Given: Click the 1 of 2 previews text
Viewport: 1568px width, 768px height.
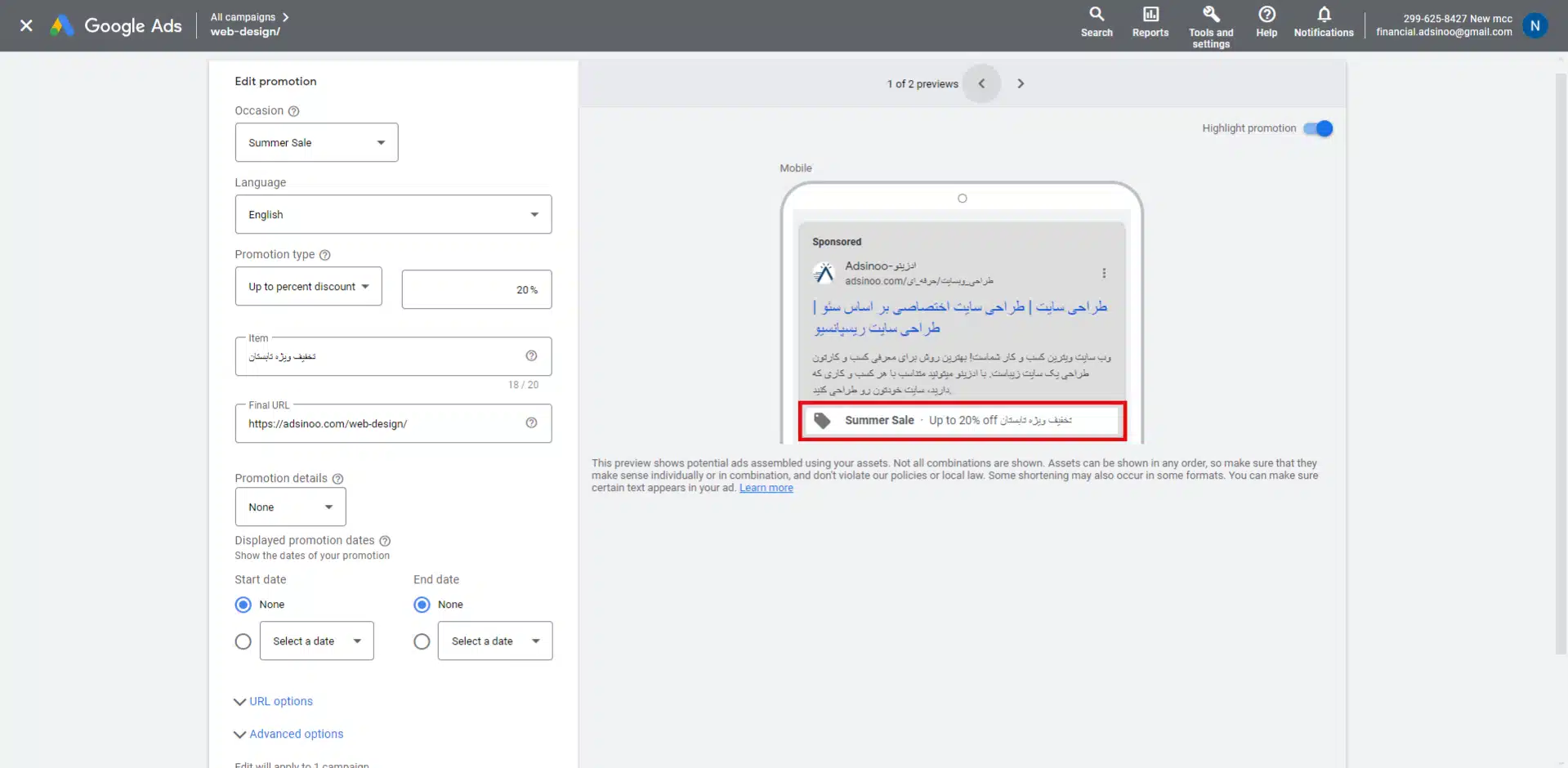Looking at the screenshot, I should 922,84.
